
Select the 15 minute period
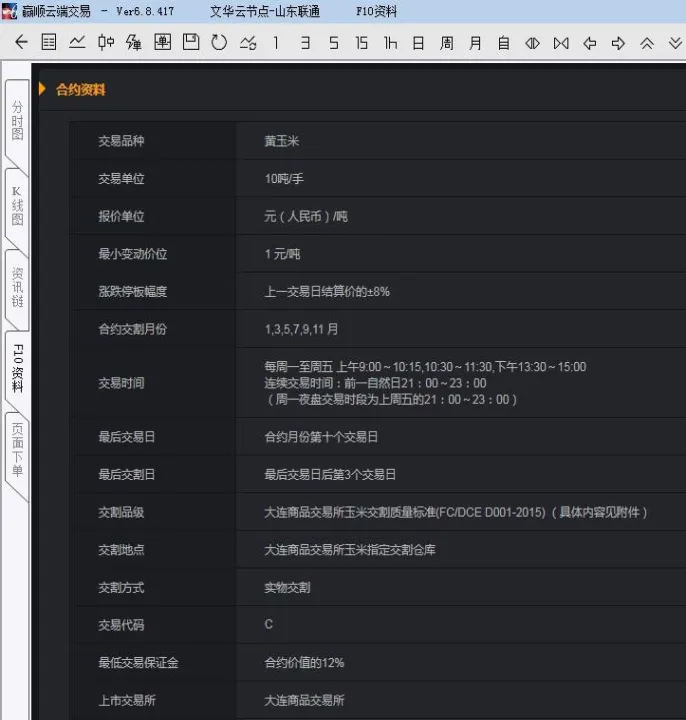click(361, 43)
